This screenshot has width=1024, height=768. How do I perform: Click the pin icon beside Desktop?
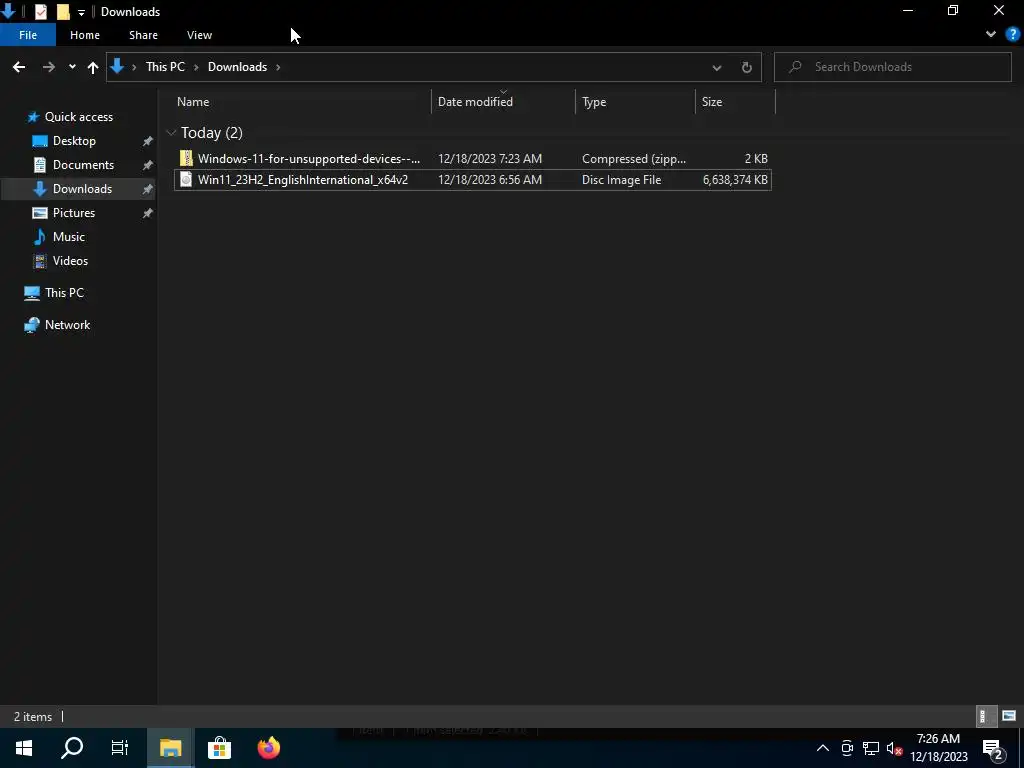click(148, 141)
